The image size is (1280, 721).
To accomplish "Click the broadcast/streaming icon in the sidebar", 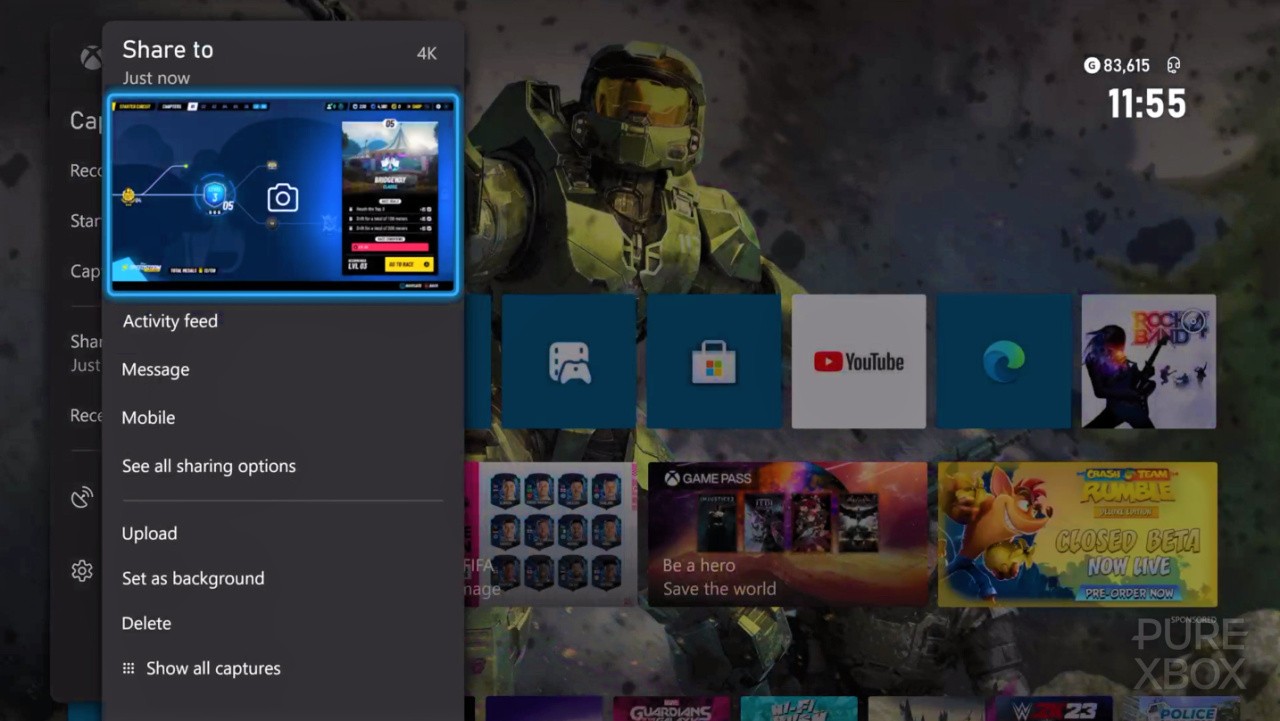I will 82,497.
